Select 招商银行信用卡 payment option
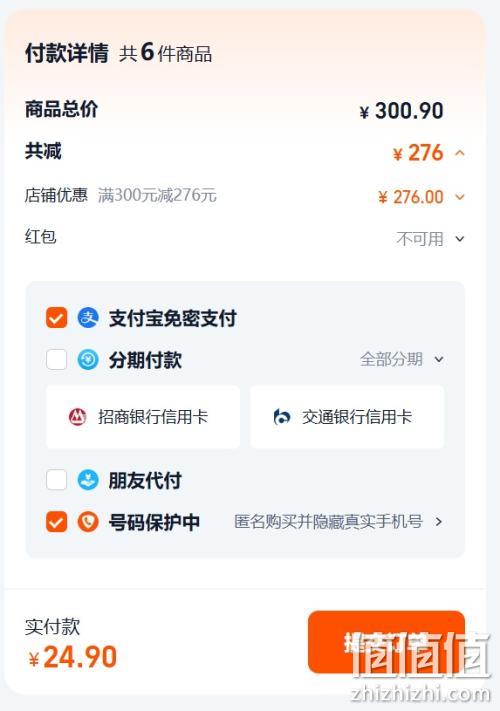The height and width of the screenshot is (711, 500). pos(143,417)
